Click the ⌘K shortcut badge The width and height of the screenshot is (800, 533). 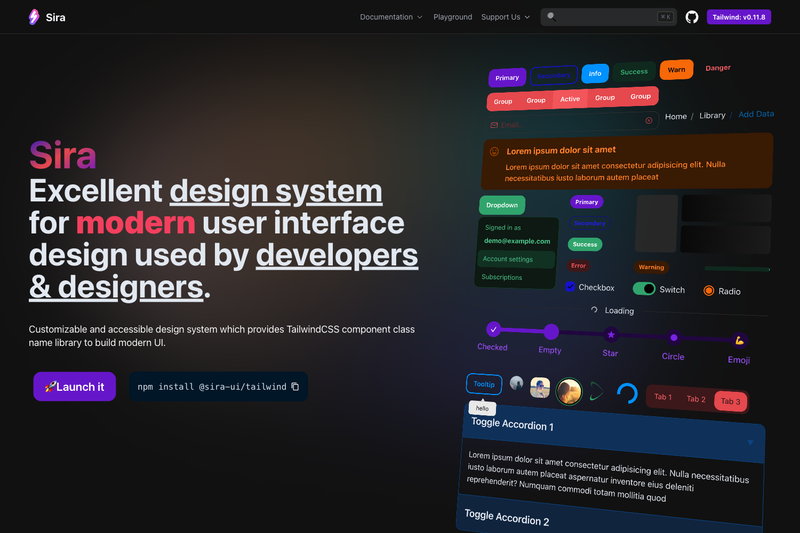click(x=665, y=17)
